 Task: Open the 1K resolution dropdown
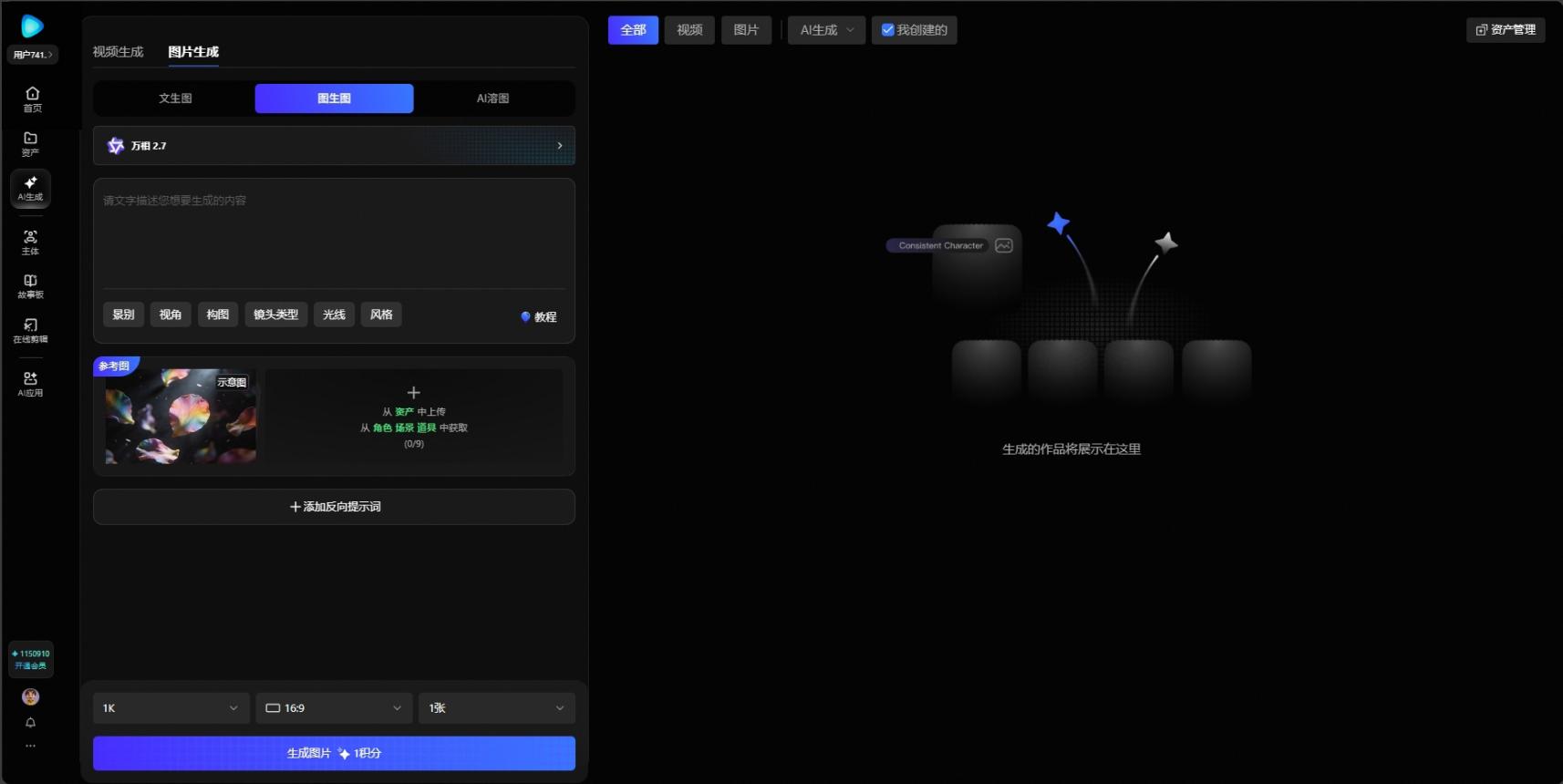(x=171, y=708)
